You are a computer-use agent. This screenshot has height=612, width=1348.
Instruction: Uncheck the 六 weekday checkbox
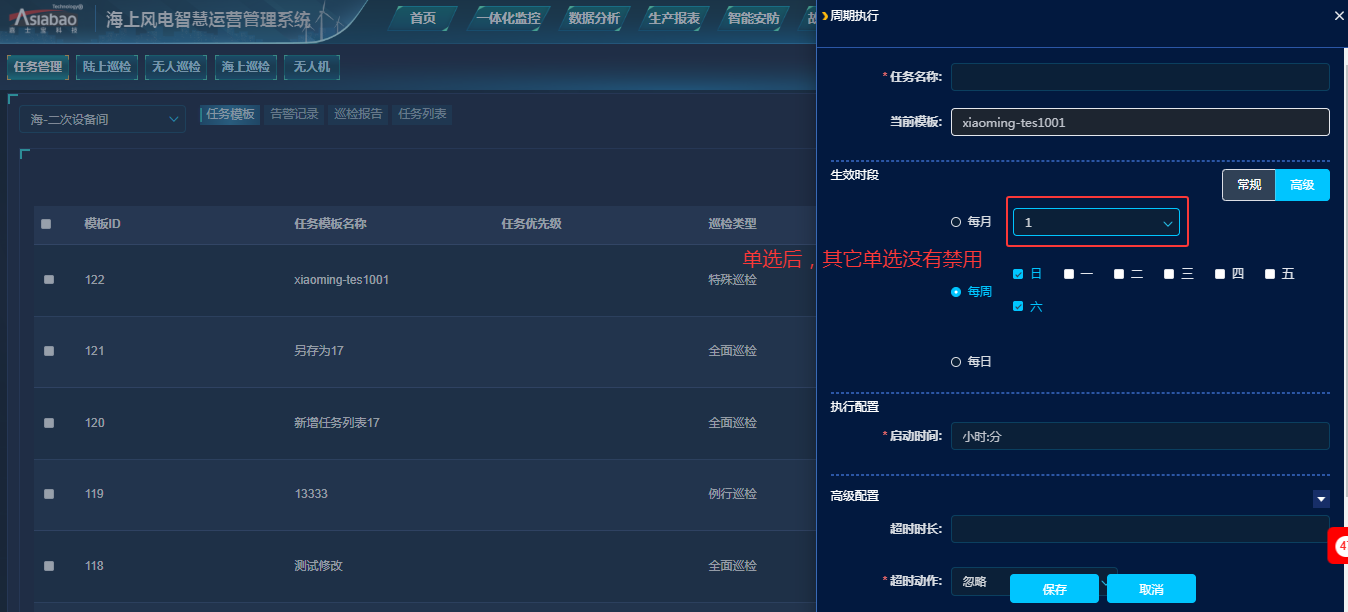1018,307
